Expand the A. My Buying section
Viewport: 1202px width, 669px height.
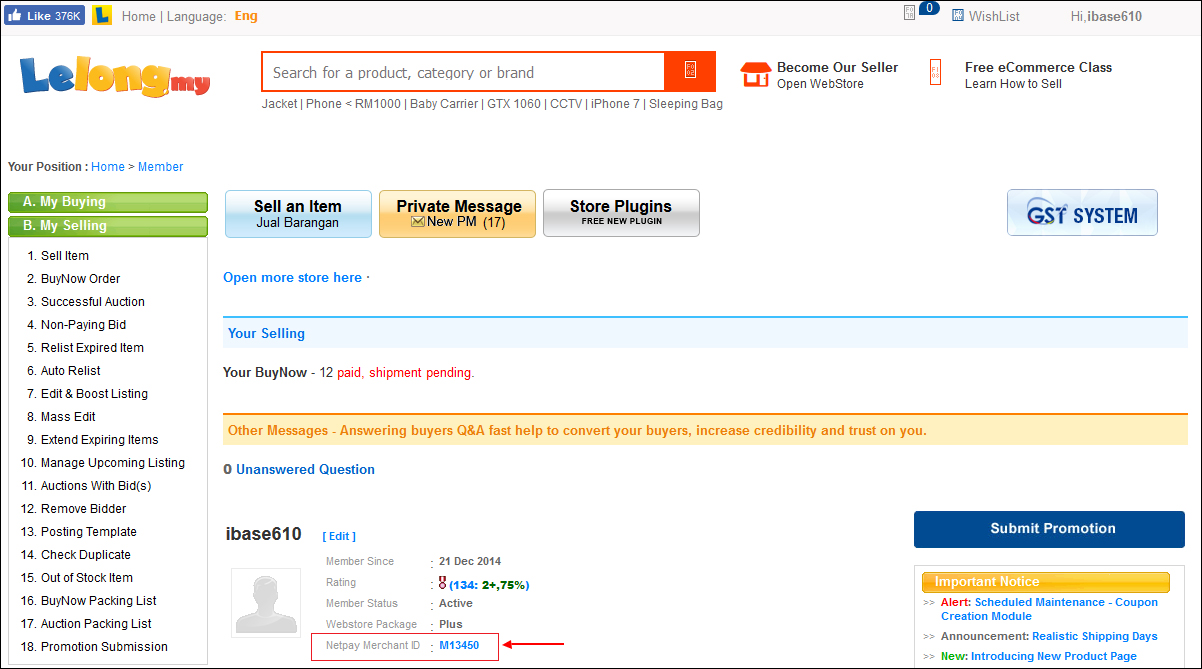click(108, 202)
